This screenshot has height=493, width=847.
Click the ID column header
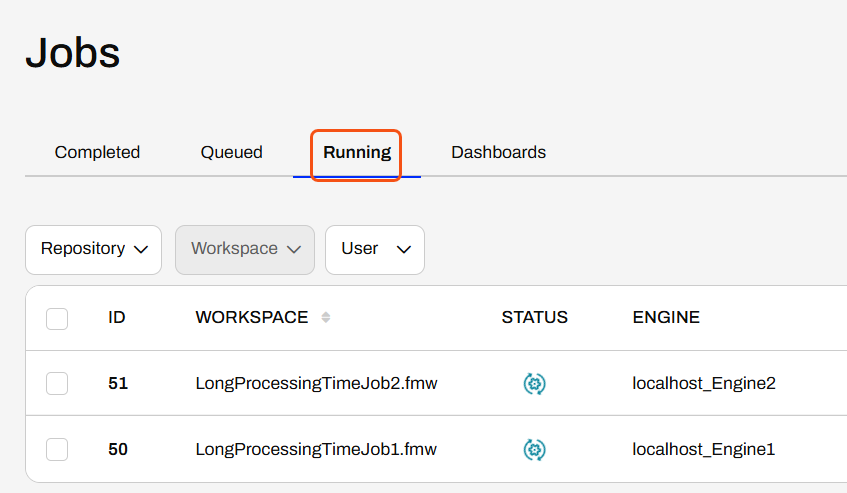(117, 318)
